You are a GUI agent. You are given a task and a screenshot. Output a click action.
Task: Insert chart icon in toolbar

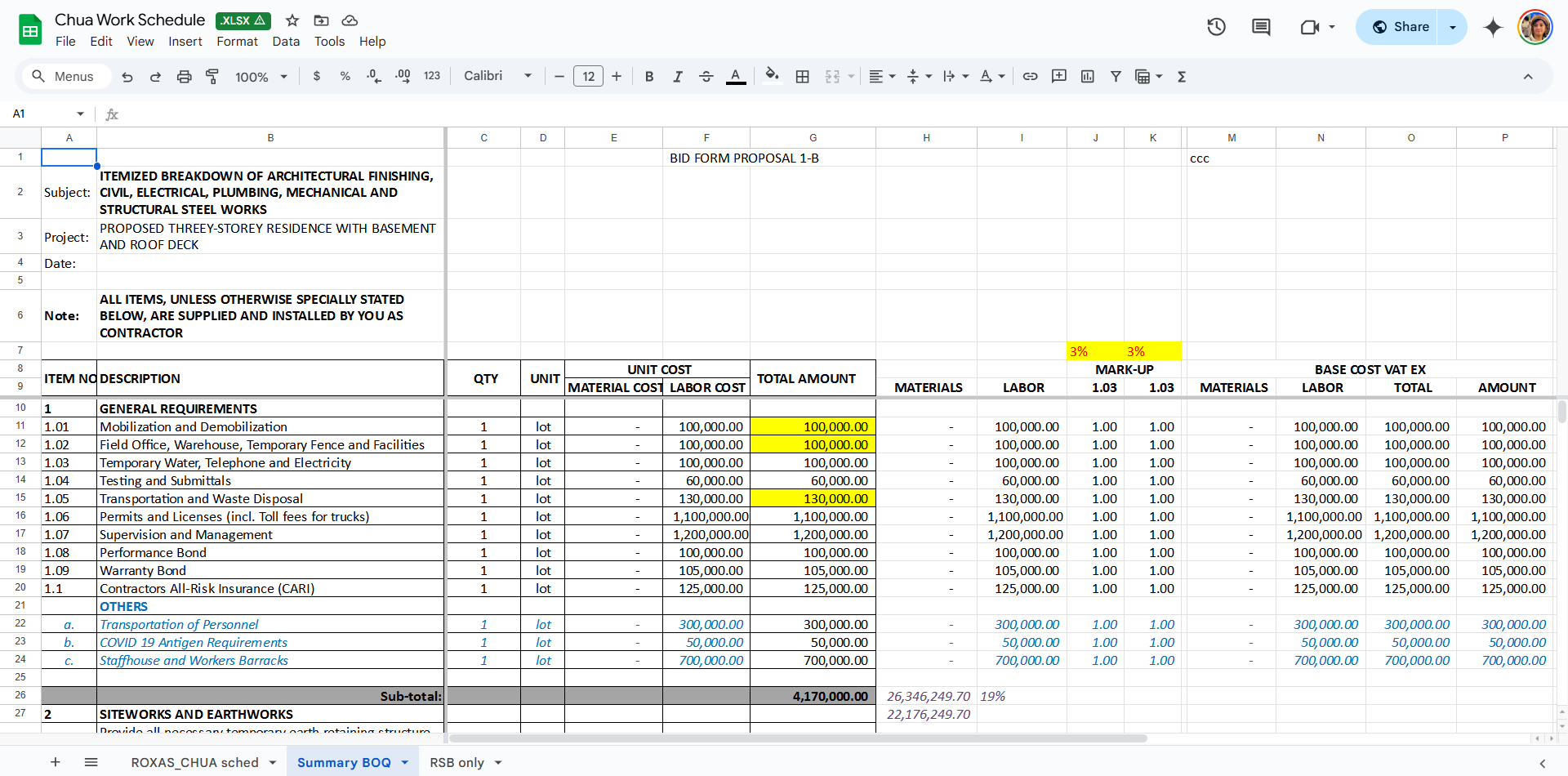pos(1088,76)
